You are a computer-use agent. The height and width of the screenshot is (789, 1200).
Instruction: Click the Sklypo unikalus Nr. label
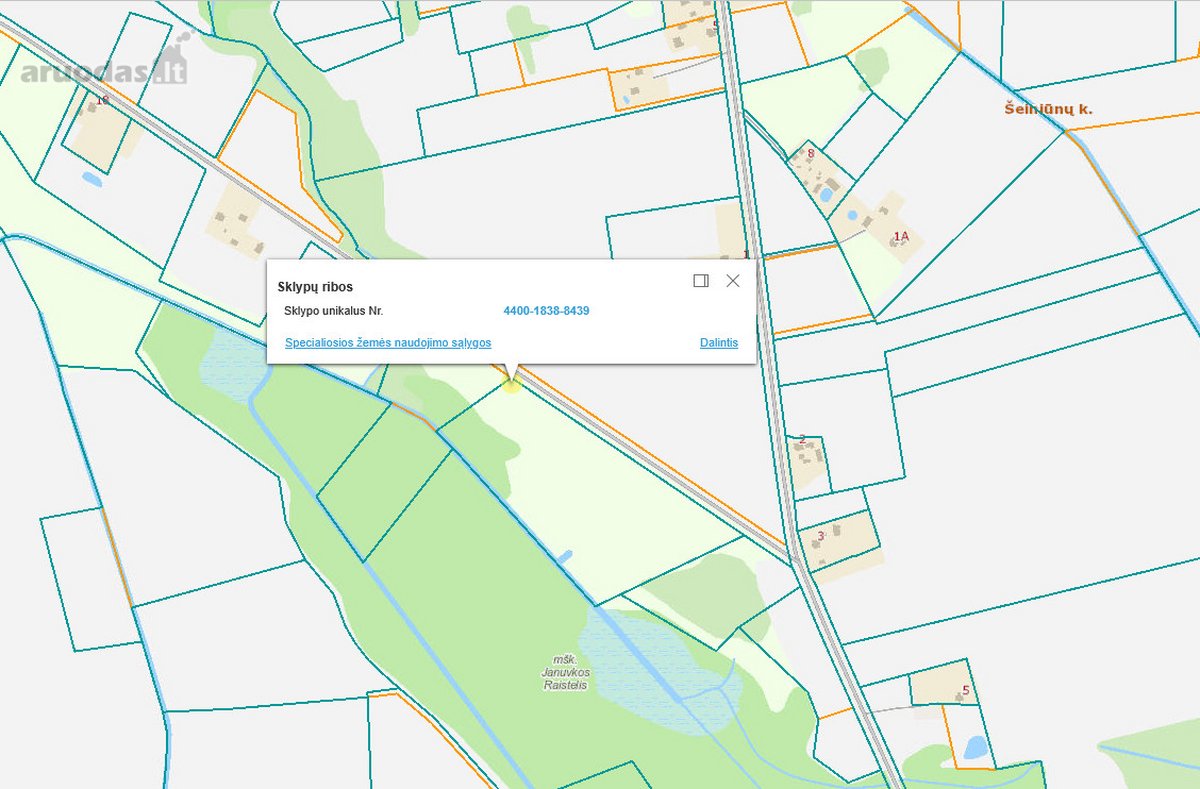coord(334,311)
